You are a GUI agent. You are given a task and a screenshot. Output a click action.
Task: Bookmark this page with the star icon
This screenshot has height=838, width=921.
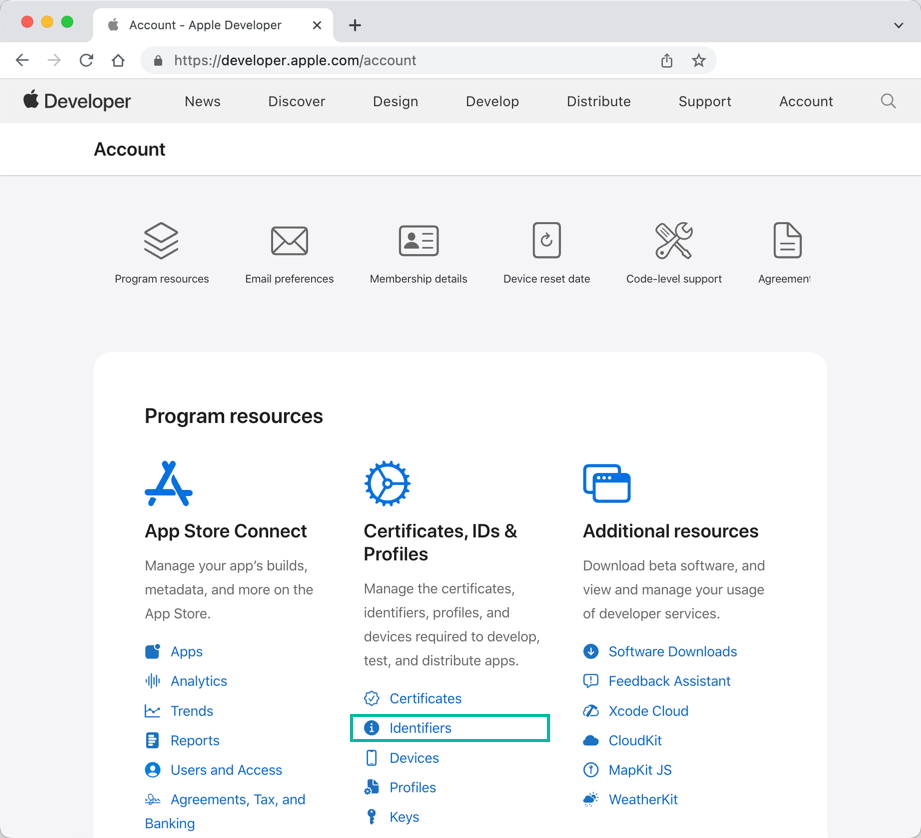click(x=699, y=60)
